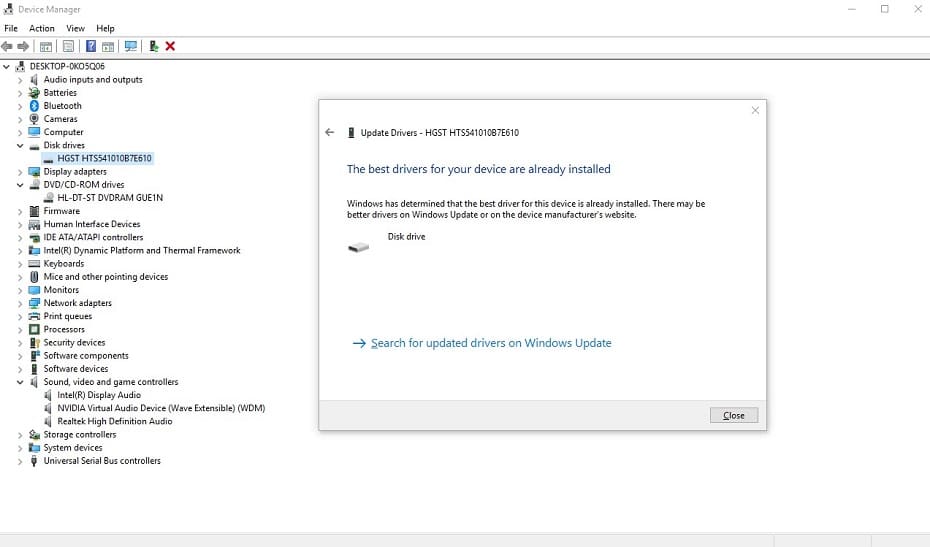Click the blue Help question mark icon
The width and height of the screenshot is (930, 547).
91,46
